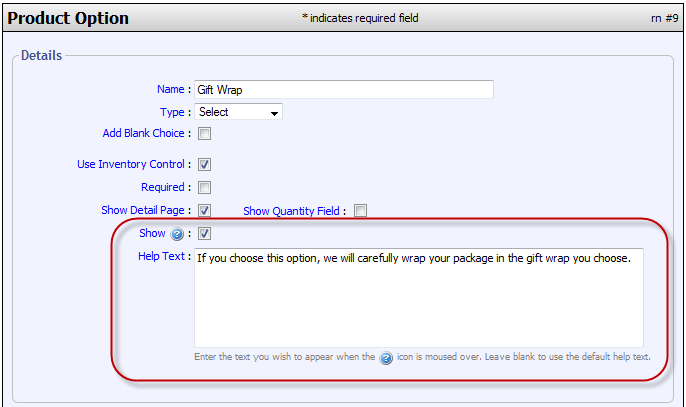Uncheck the Show help icon checkbox
Image resolution: width=686 pixels, height=407 pixels.
(204, 234)
